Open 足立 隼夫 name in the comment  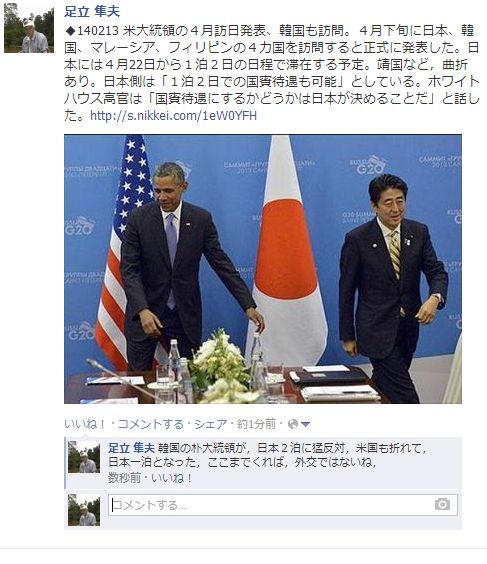[131, 448]
